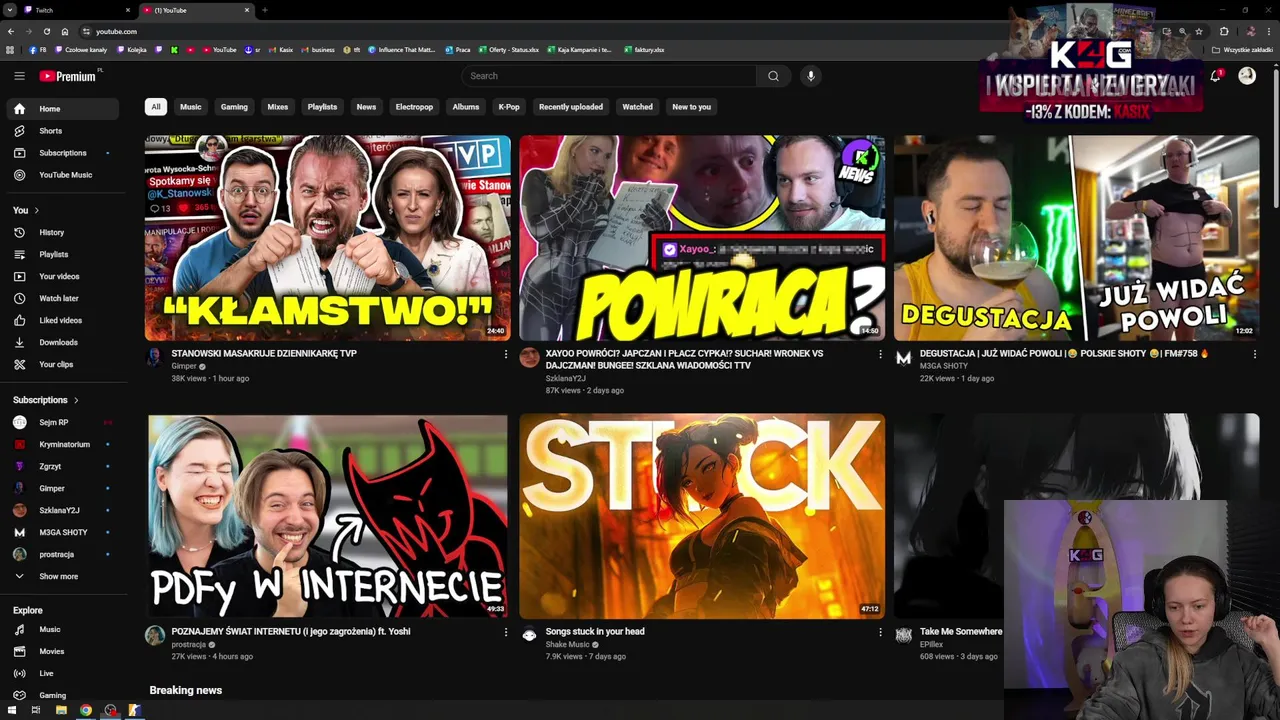The image size is (1280, 720).
Task: Open Chrome tab search dropdown
Action: tap(10, 10)
